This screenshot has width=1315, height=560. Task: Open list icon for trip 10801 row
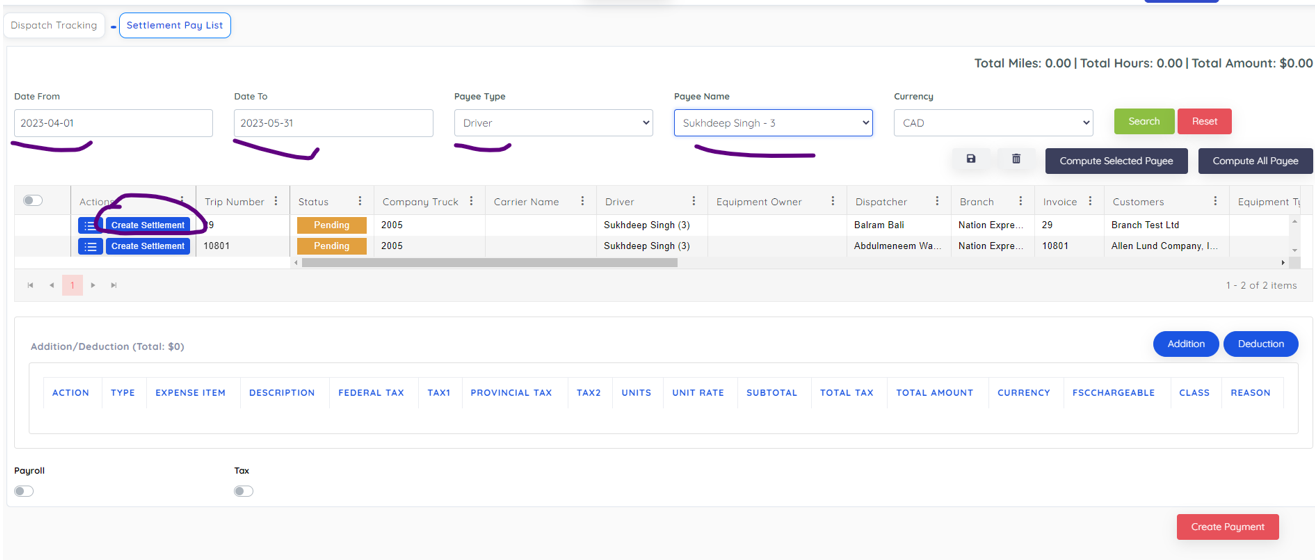pyautogui.click(x=90, y=246)
